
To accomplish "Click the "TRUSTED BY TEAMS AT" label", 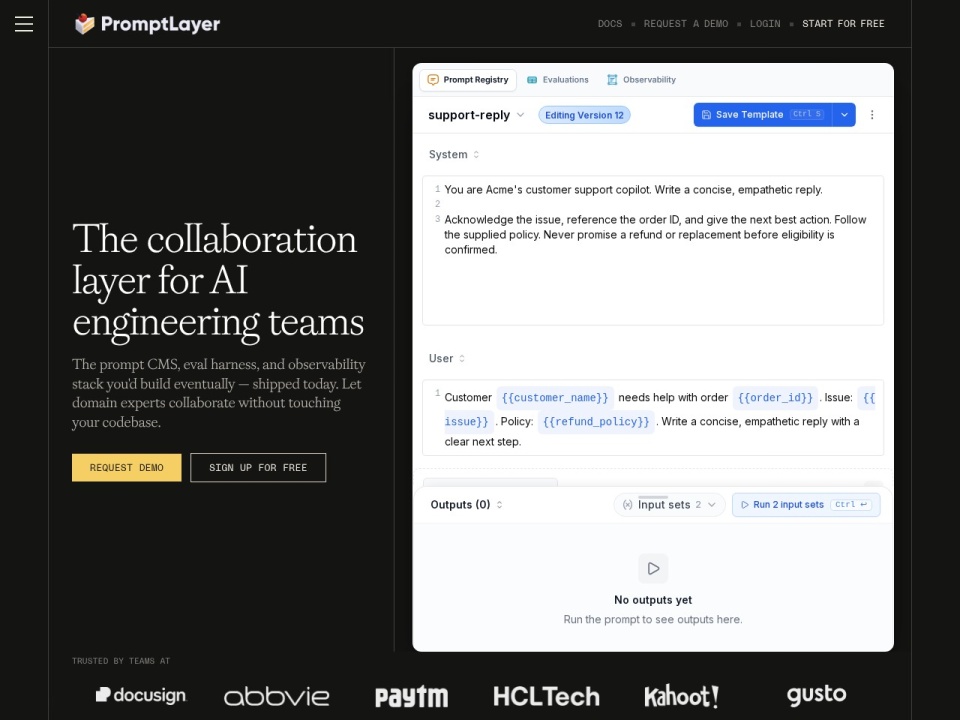I will [x=121, y=661].
